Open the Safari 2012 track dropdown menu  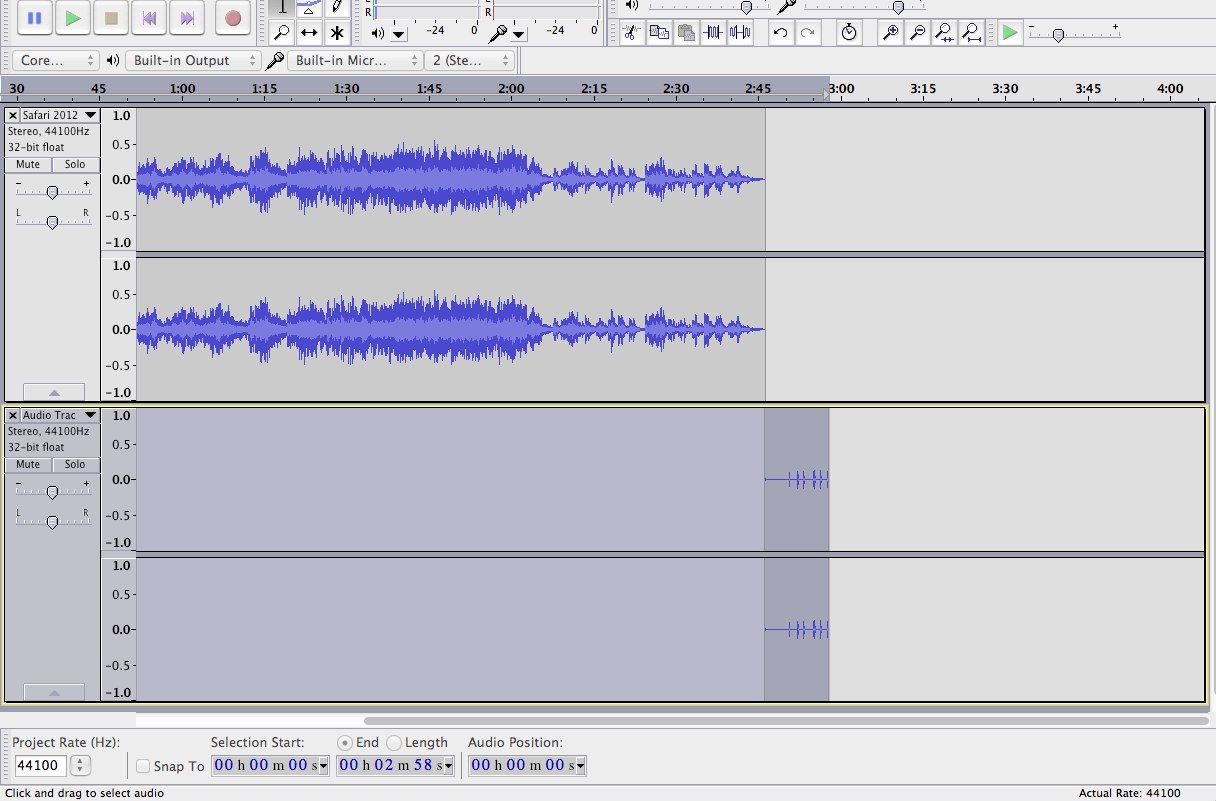pos(90,115)
